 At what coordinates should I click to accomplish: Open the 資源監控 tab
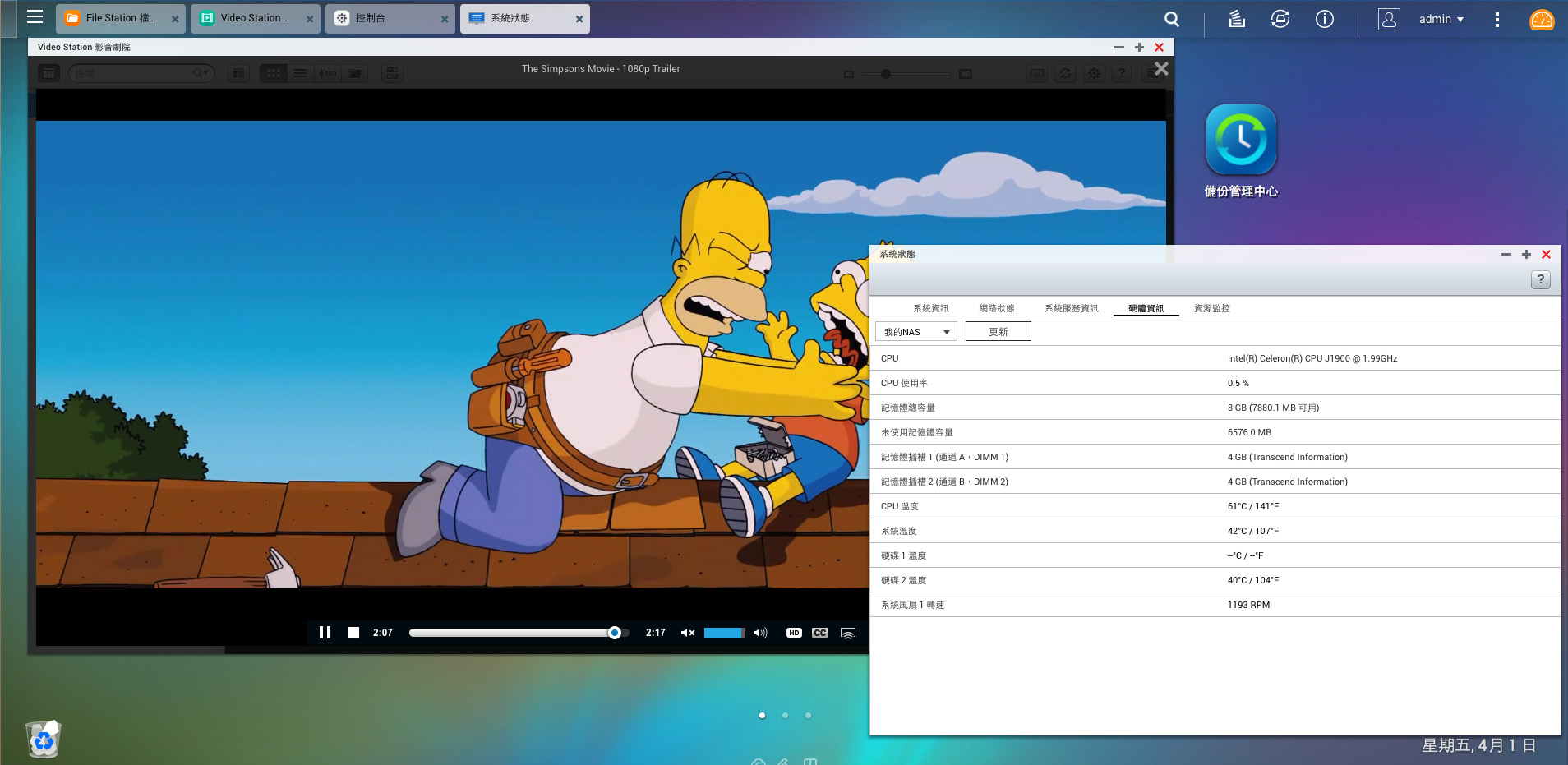[1212, 308]
